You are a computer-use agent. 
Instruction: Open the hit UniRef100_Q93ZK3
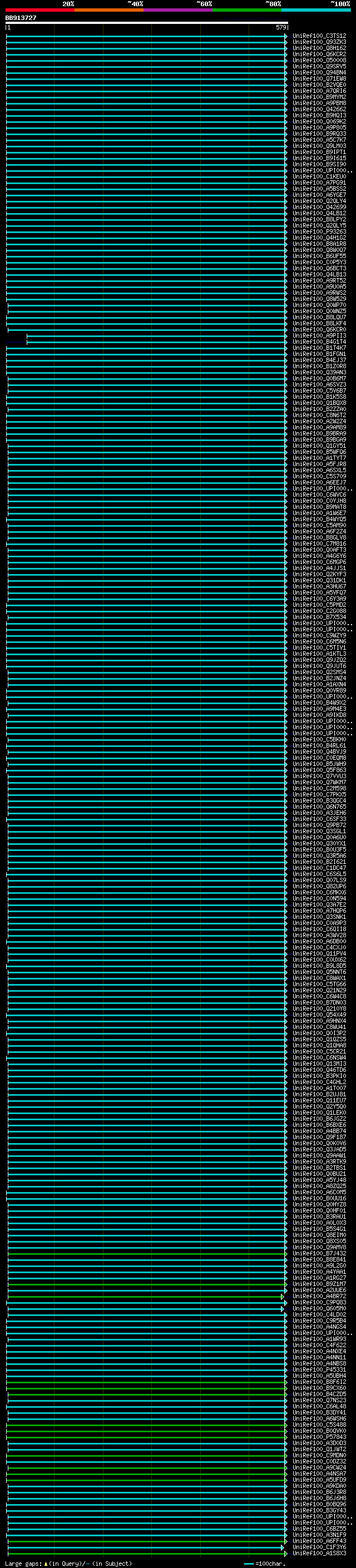[x=319, y=42]
